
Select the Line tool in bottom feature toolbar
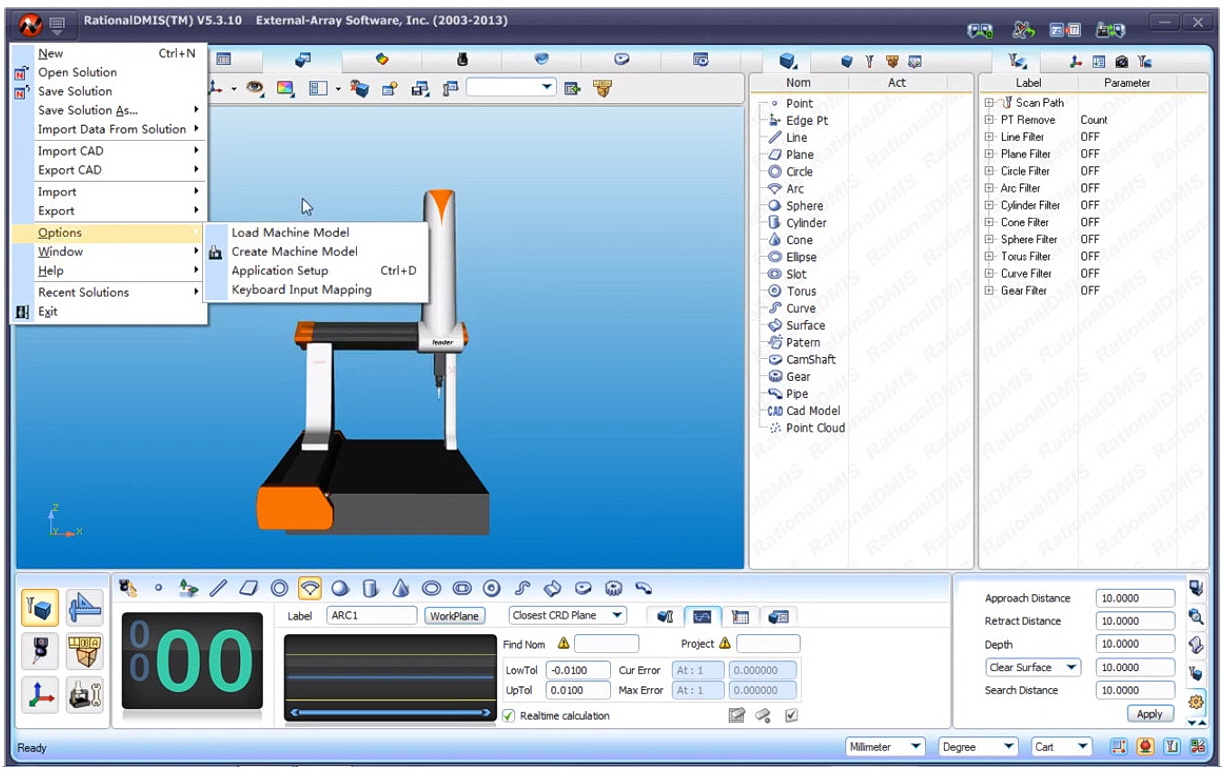pyautogui.click(x=219, y=588)
